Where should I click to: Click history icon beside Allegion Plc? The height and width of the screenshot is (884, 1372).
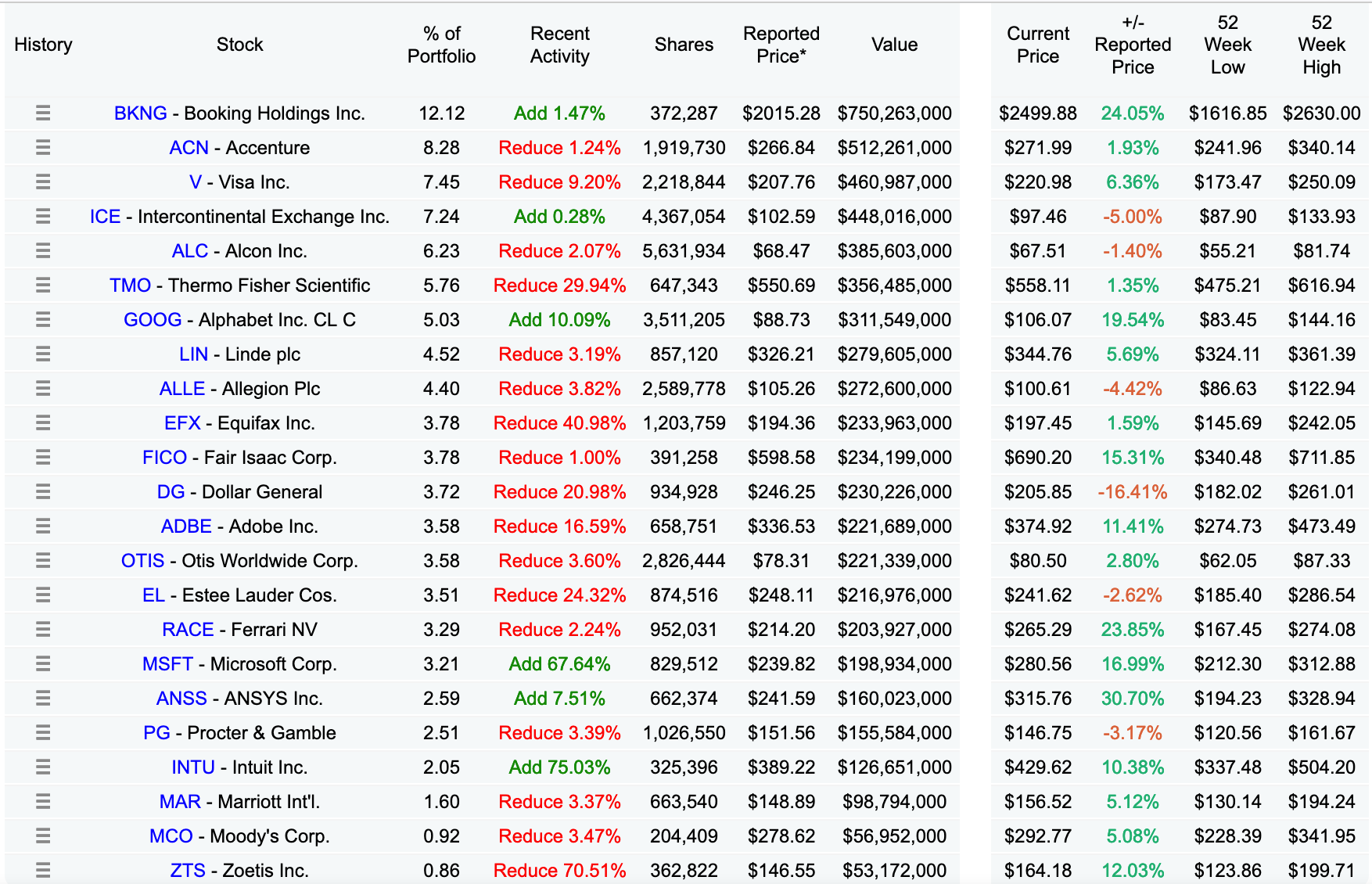coord(43,389)
